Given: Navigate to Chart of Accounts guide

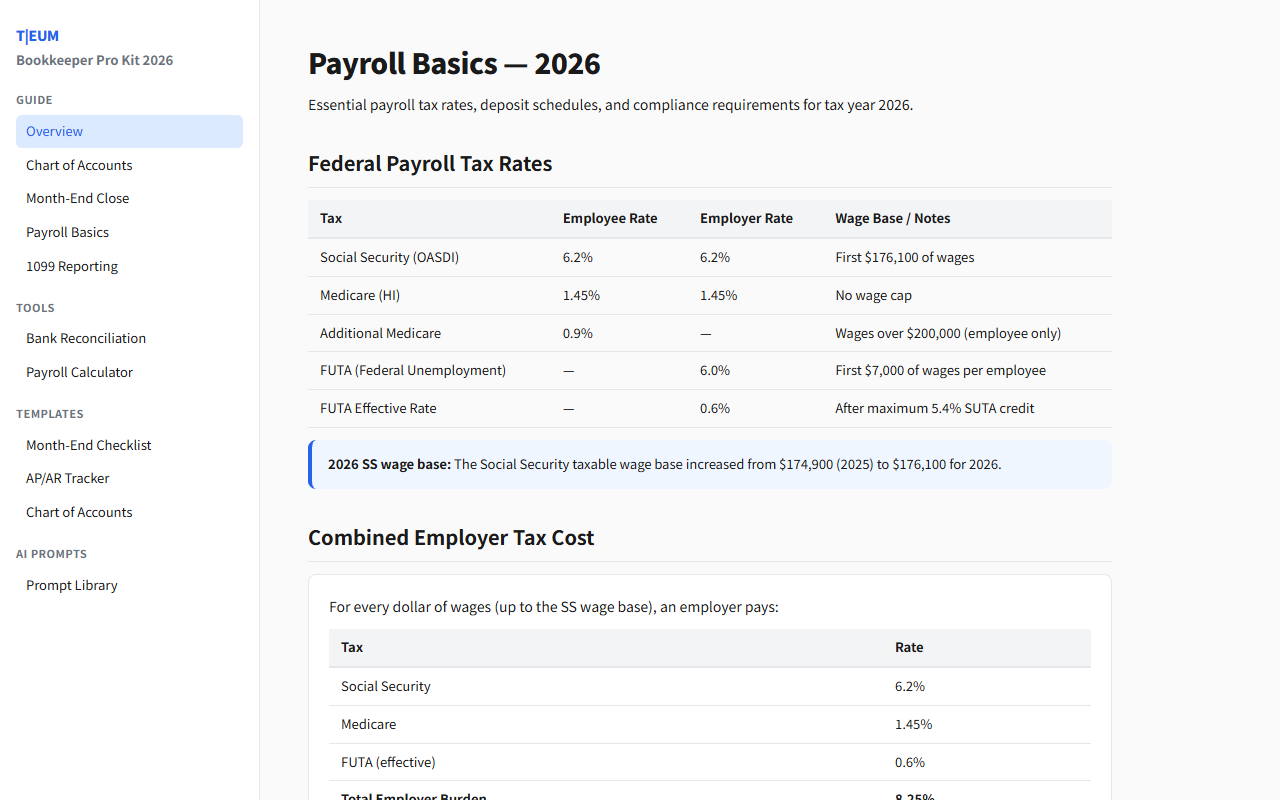Looking at the screenshot, I should [x=79, y=165].
